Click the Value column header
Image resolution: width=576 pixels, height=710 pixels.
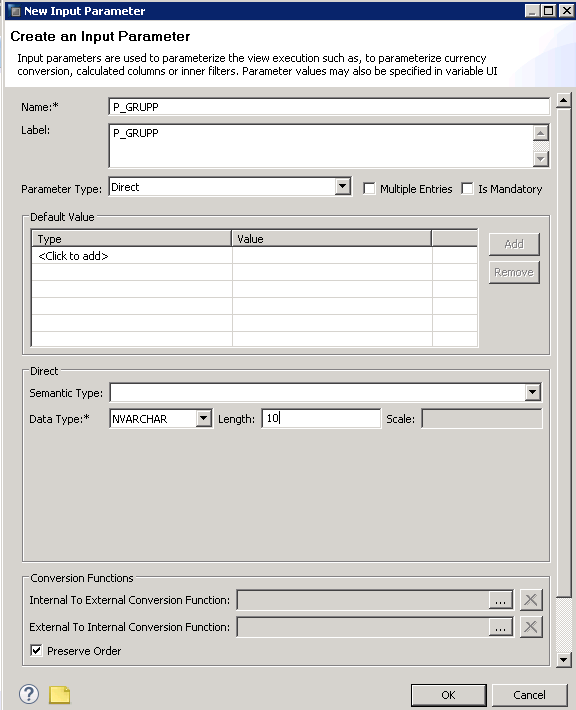[331, 239]
